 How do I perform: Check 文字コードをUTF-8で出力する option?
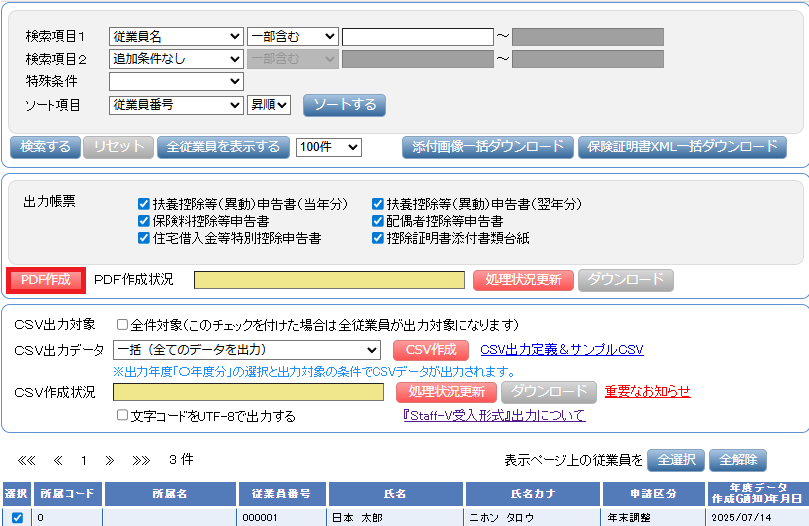click(122, 416)
